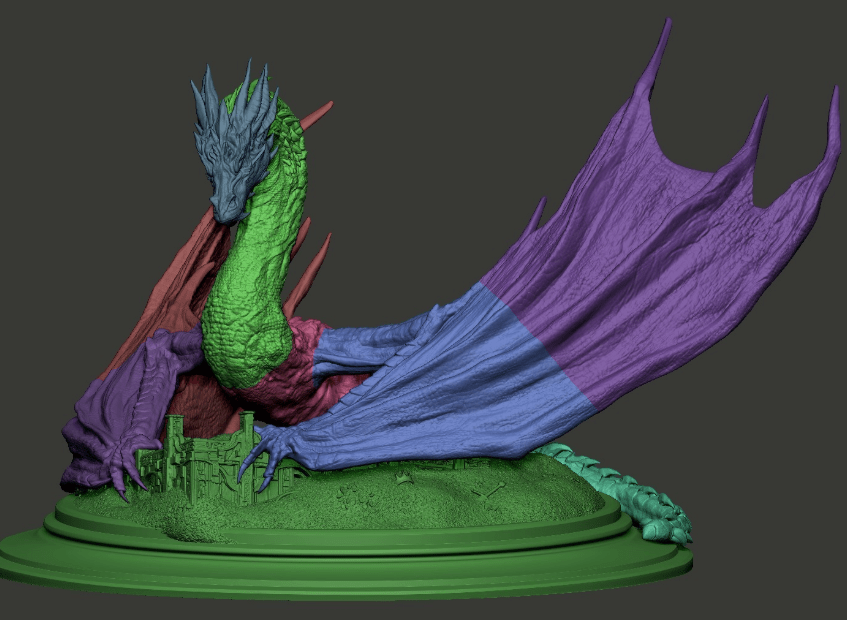Select the dragon's snout tip
847x620 pixels.
click(227, 212)
